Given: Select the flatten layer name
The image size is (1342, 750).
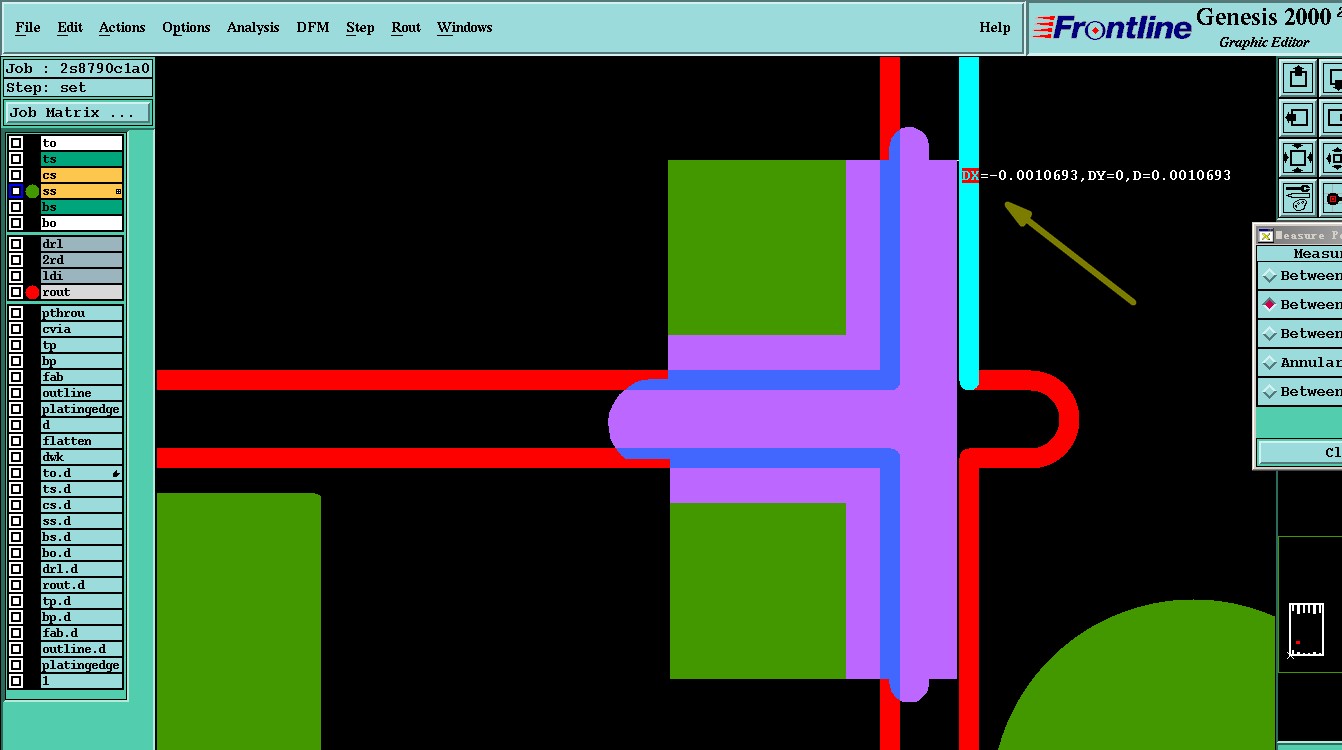Looking at the screenshot, I should (x=81, y=441).
